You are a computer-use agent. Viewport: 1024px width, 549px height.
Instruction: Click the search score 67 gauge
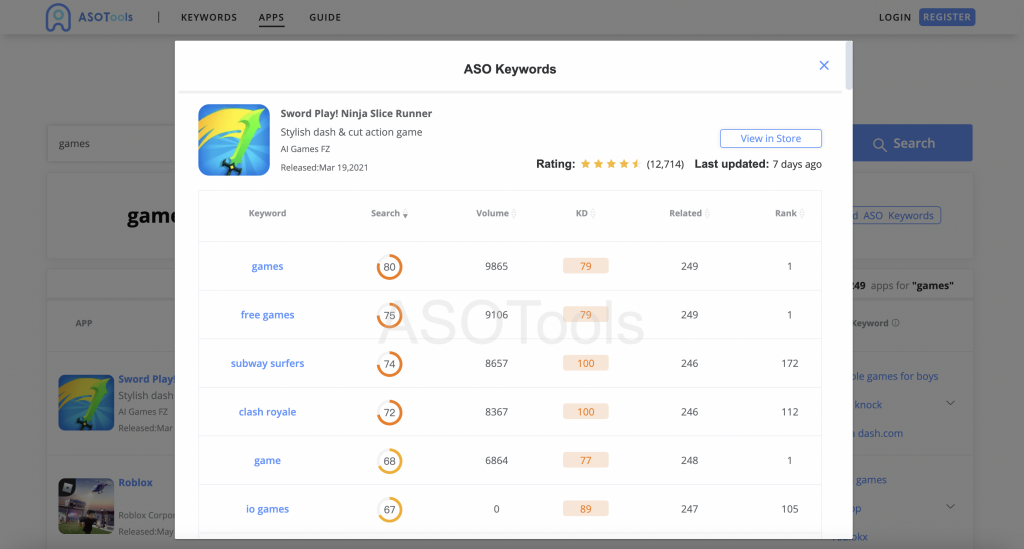(x=389, y=510)
